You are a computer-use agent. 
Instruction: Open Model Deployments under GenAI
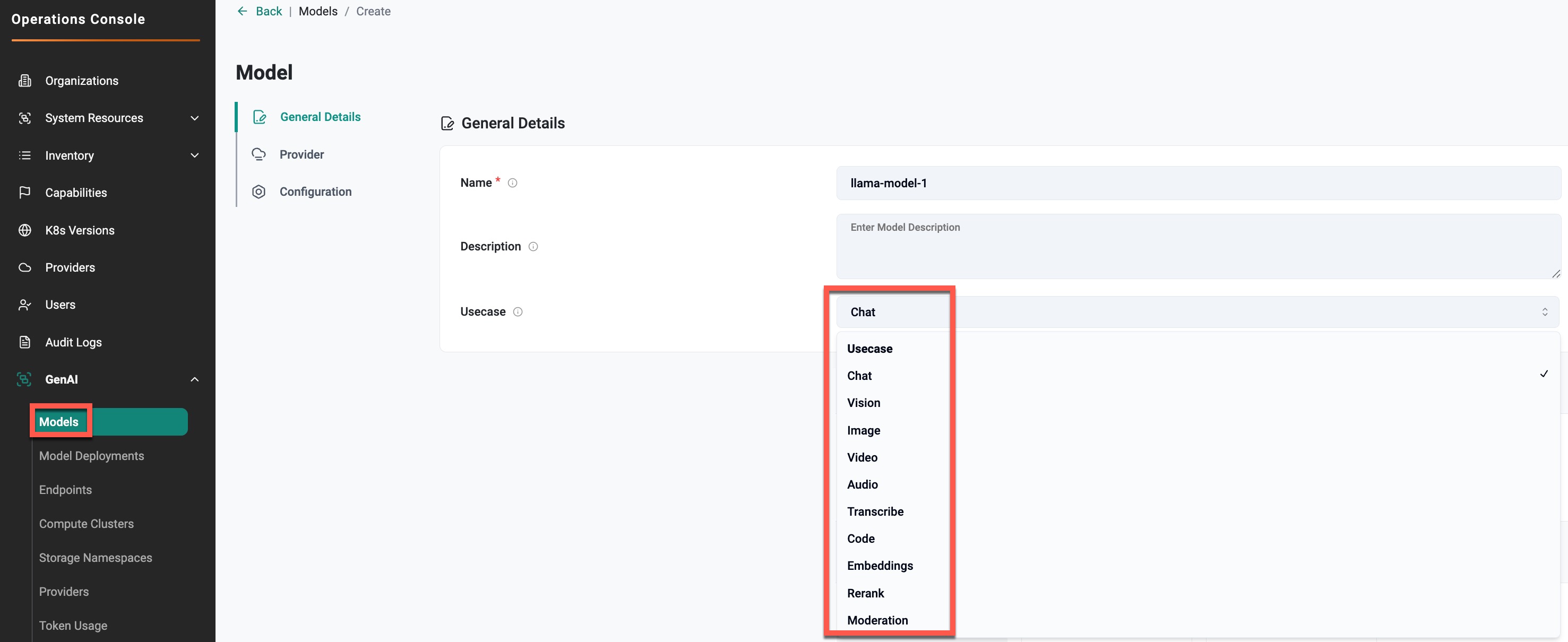pos(91,456)
